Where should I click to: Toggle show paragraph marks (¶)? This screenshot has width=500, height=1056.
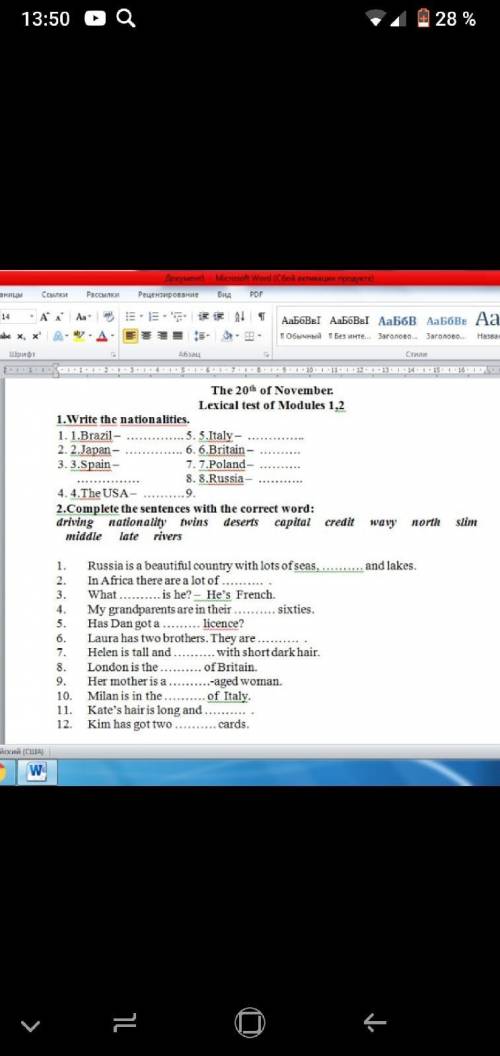click(x=261, y=317)
